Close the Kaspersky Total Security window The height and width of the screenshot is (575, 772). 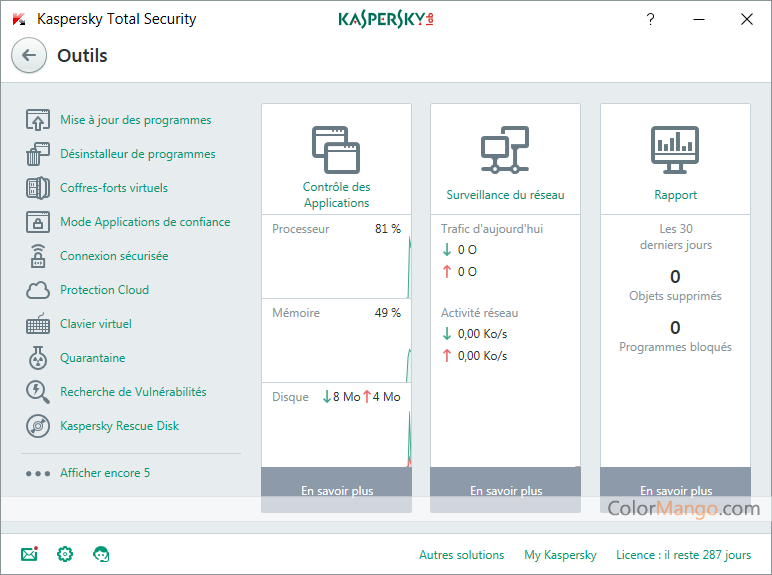pos(746,19)
